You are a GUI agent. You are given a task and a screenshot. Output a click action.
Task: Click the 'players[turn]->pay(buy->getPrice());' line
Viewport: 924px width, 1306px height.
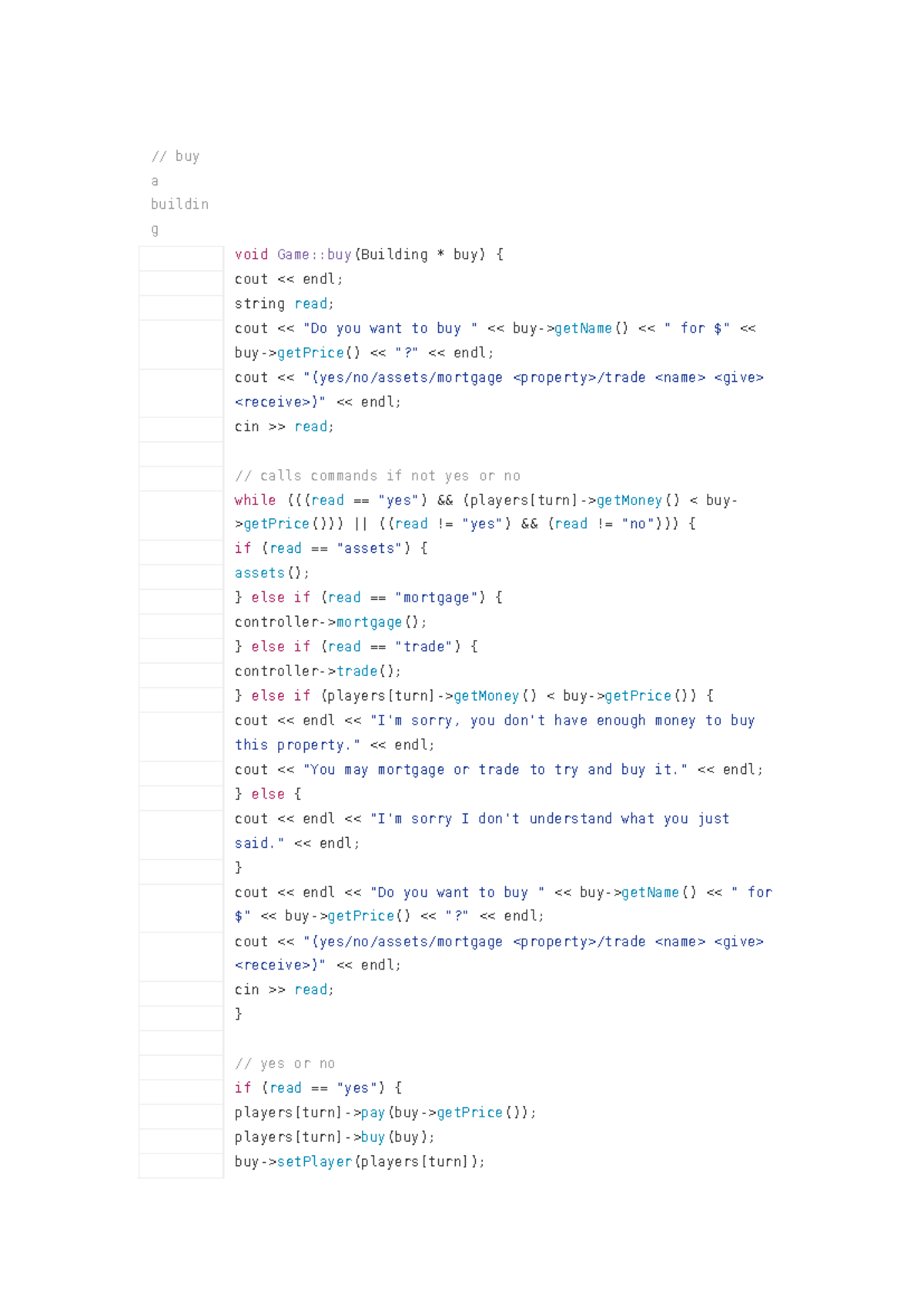385,1113
